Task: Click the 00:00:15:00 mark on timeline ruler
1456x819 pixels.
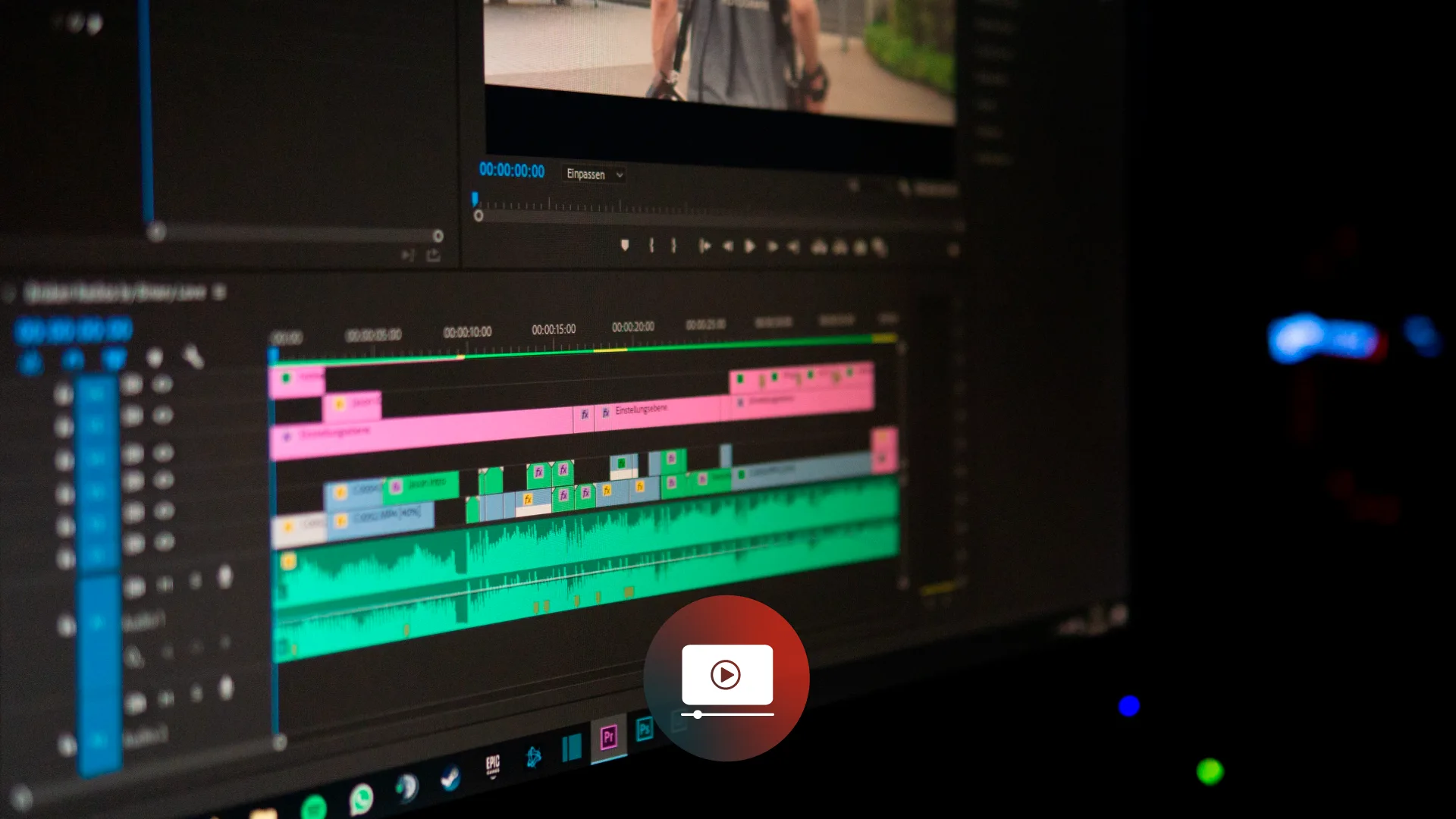Action: 554,329
